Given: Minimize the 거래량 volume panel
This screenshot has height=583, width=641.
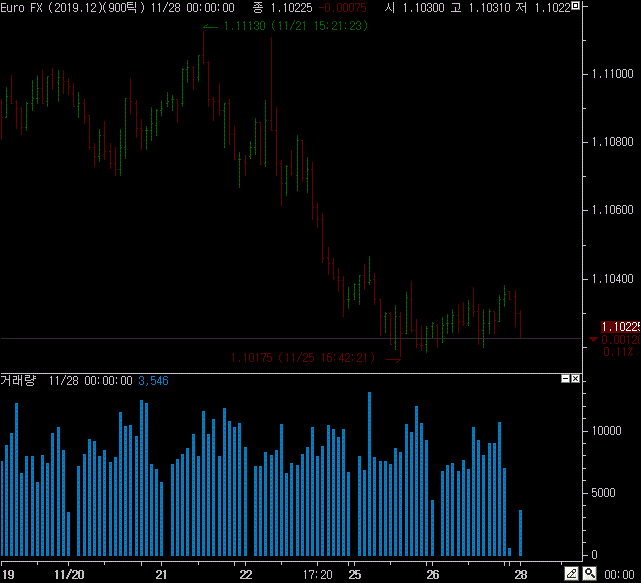Looking at the screenshot, I should [x=565, y=380].
